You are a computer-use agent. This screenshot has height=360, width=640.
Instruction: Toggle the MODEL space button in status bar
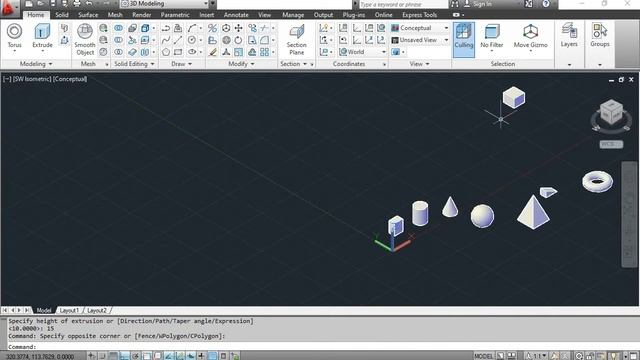483,356
